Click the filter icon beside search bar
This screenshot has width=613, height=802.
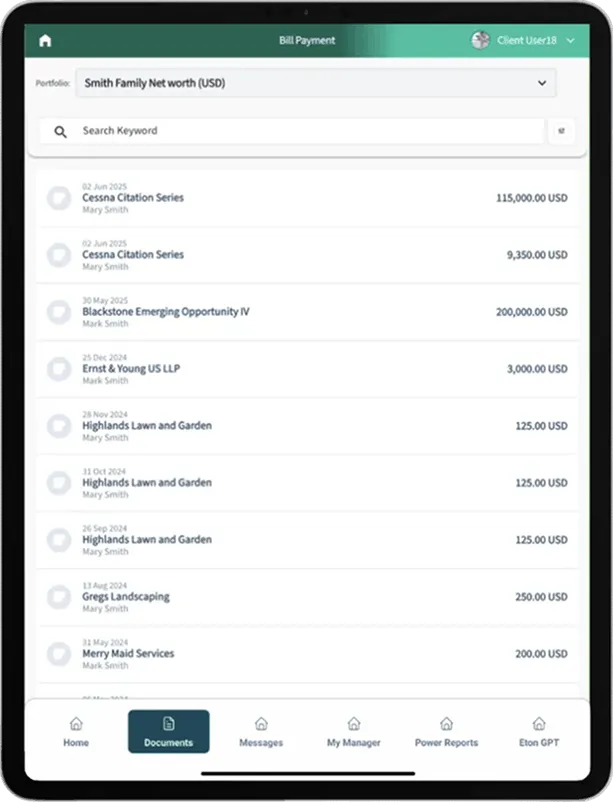point(561,131)
